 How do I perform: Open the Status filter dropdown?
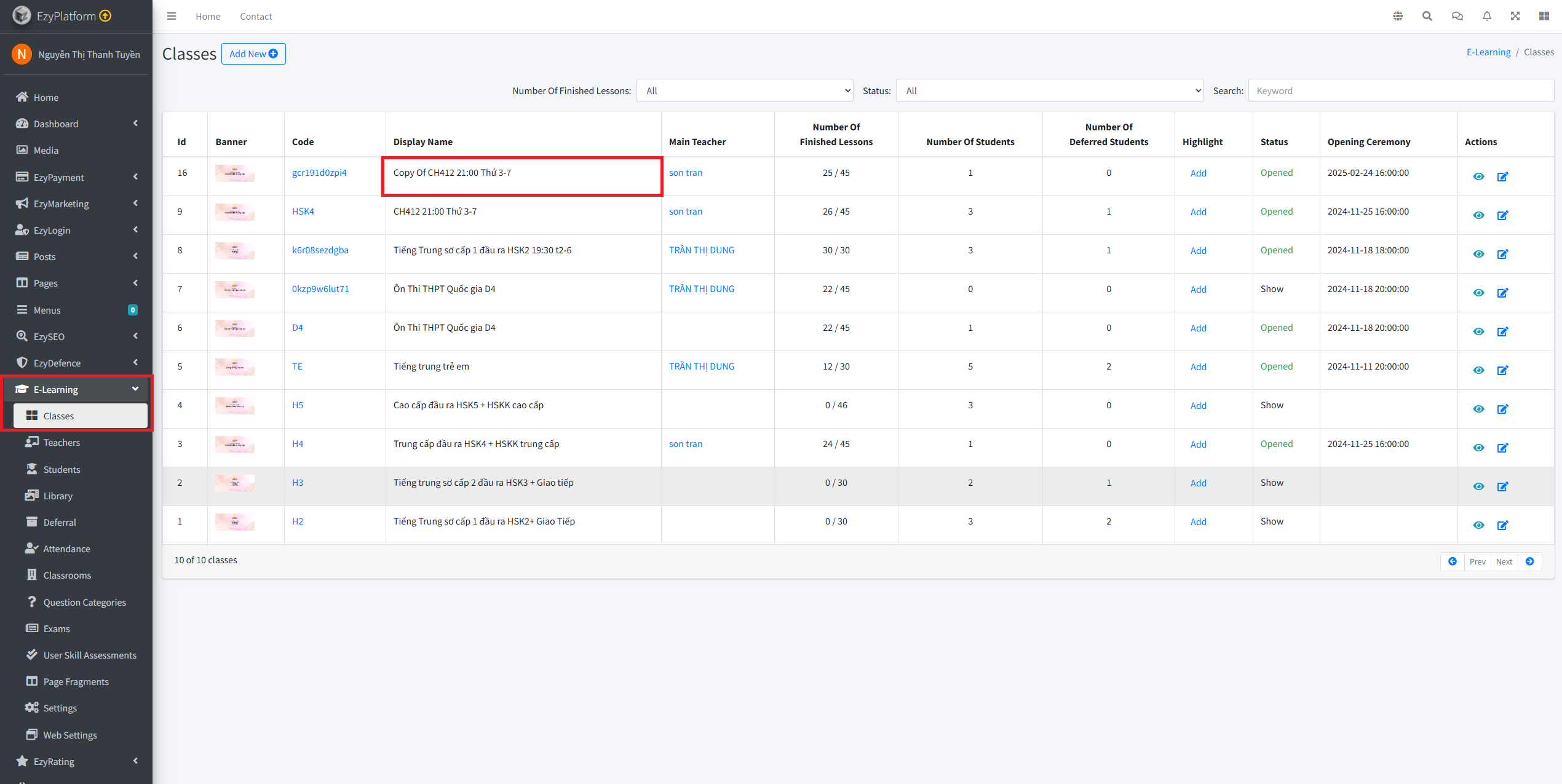pyautogui.click(x=1049, y=91)
